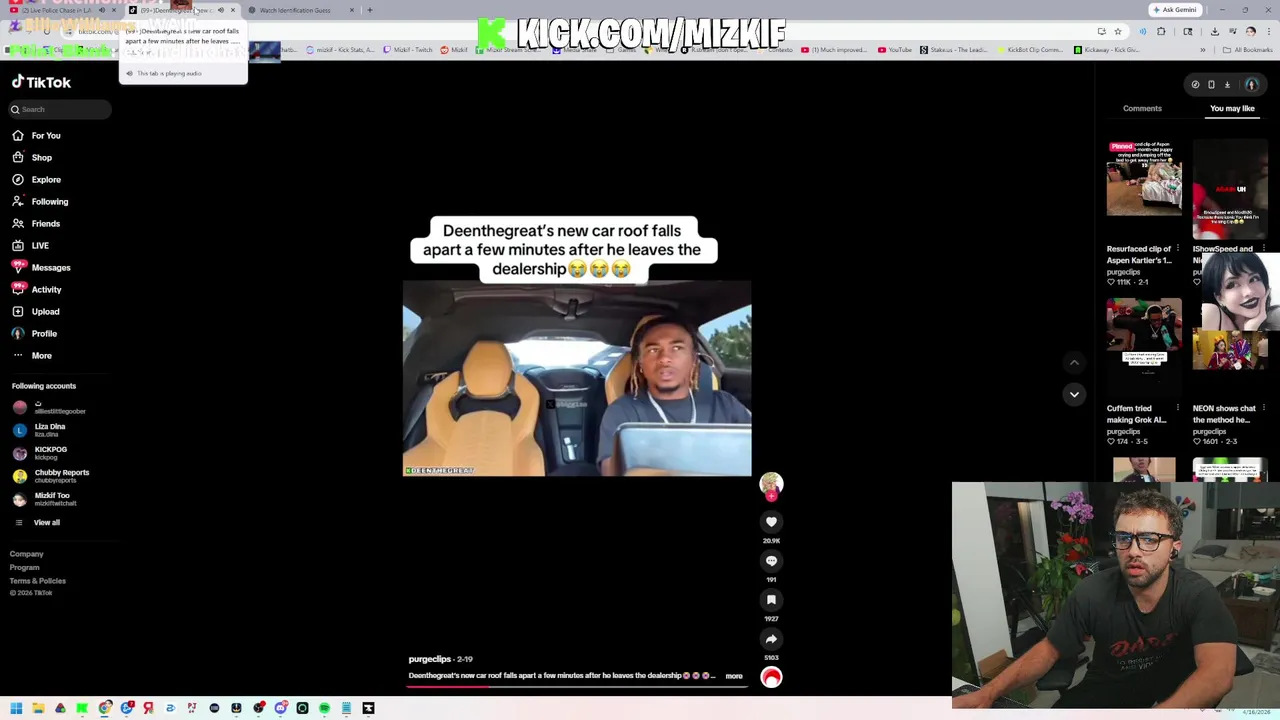This screenshot has width=1280, height=720.
Task: Switch to the You may like tab
Action: click(1232, 108)
